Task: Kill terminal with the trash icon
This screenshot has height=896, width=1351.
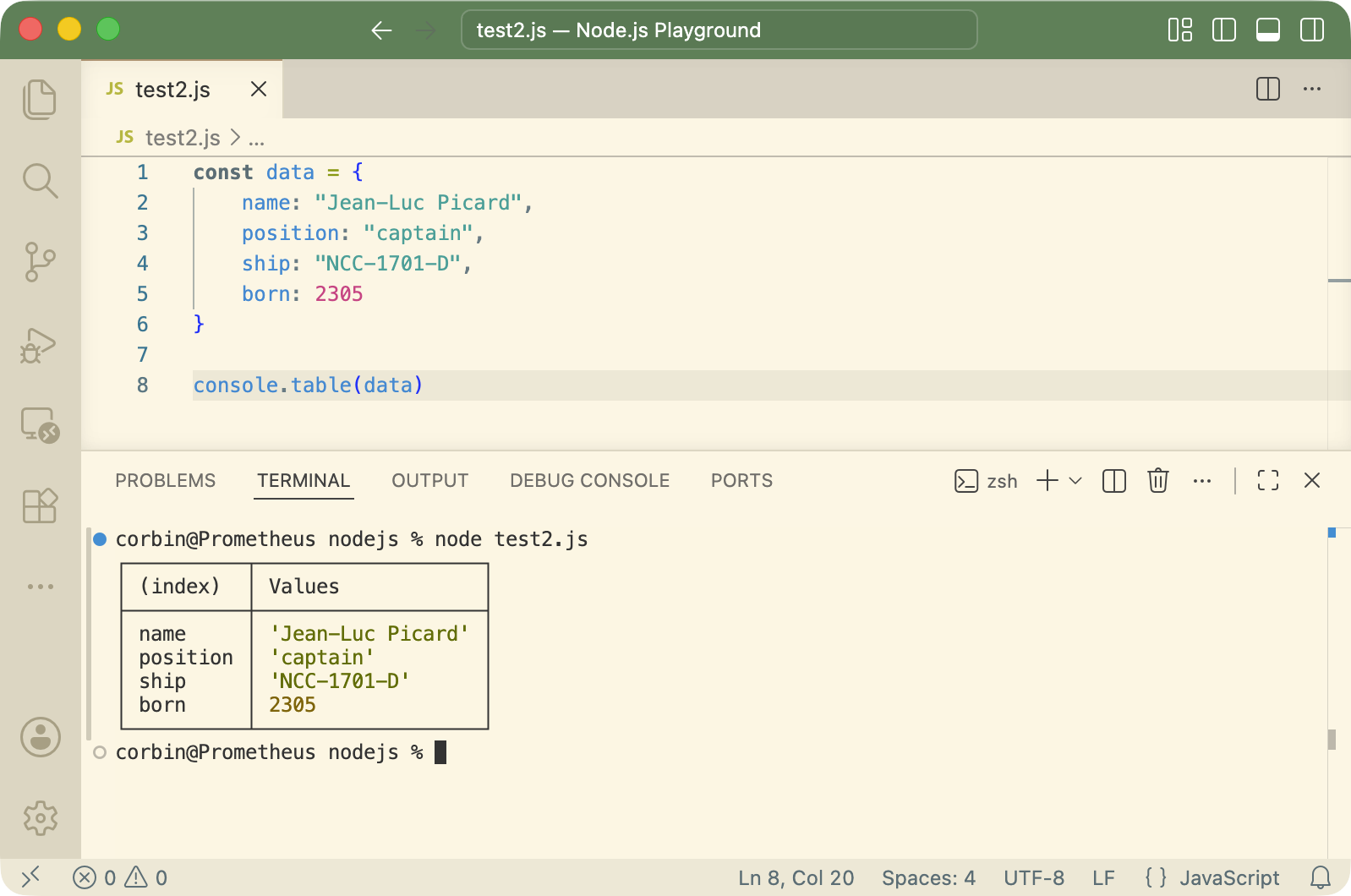Action: coord(1158,480)
